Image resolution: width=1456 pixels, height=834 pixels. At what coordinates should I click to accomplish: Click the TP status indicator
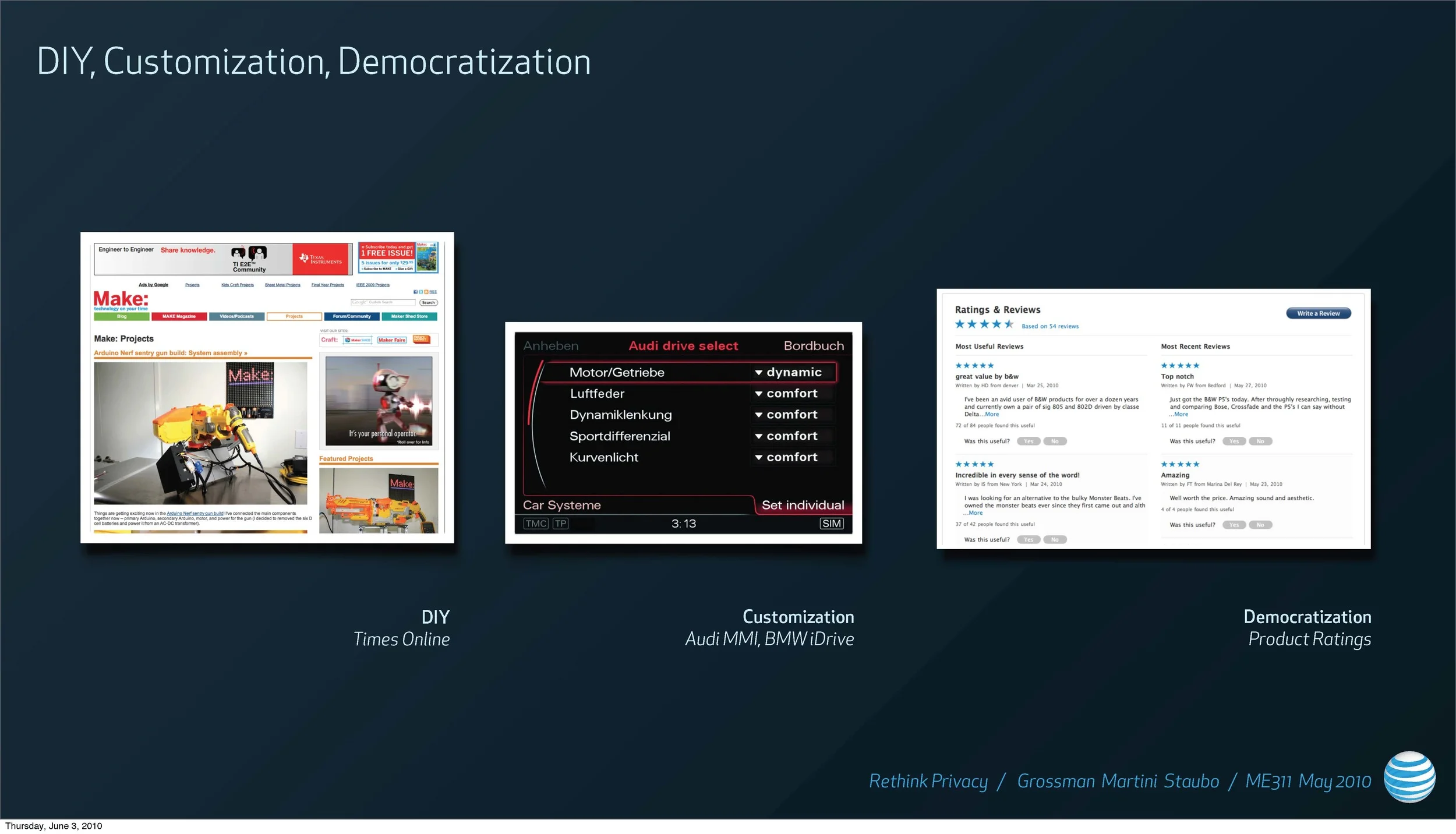click(x=560, y=524)
